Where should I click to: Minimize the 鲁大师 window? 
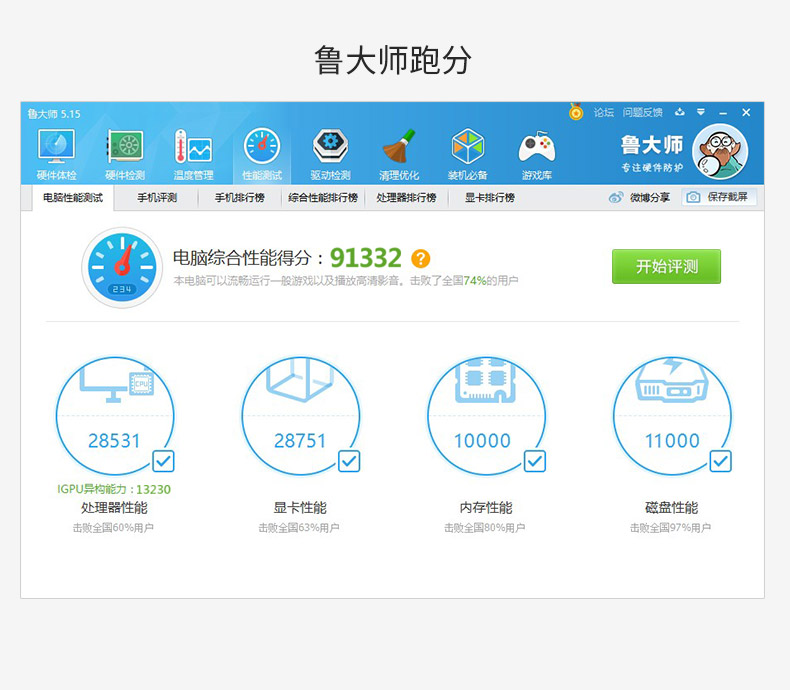(x=723, y=113)
